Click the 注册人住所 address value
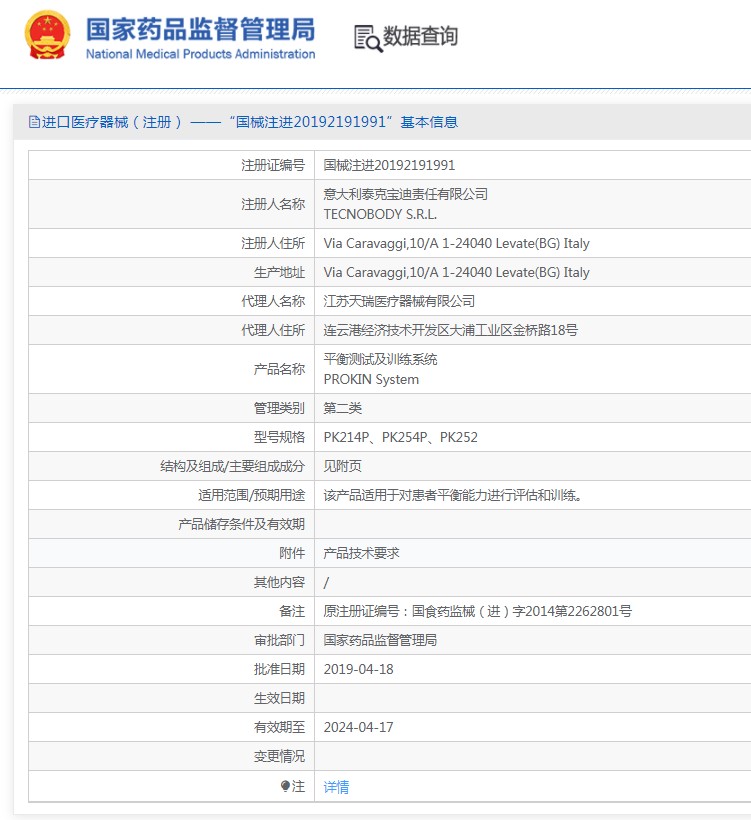Screen dimensions: 751x820 [457, 243]
